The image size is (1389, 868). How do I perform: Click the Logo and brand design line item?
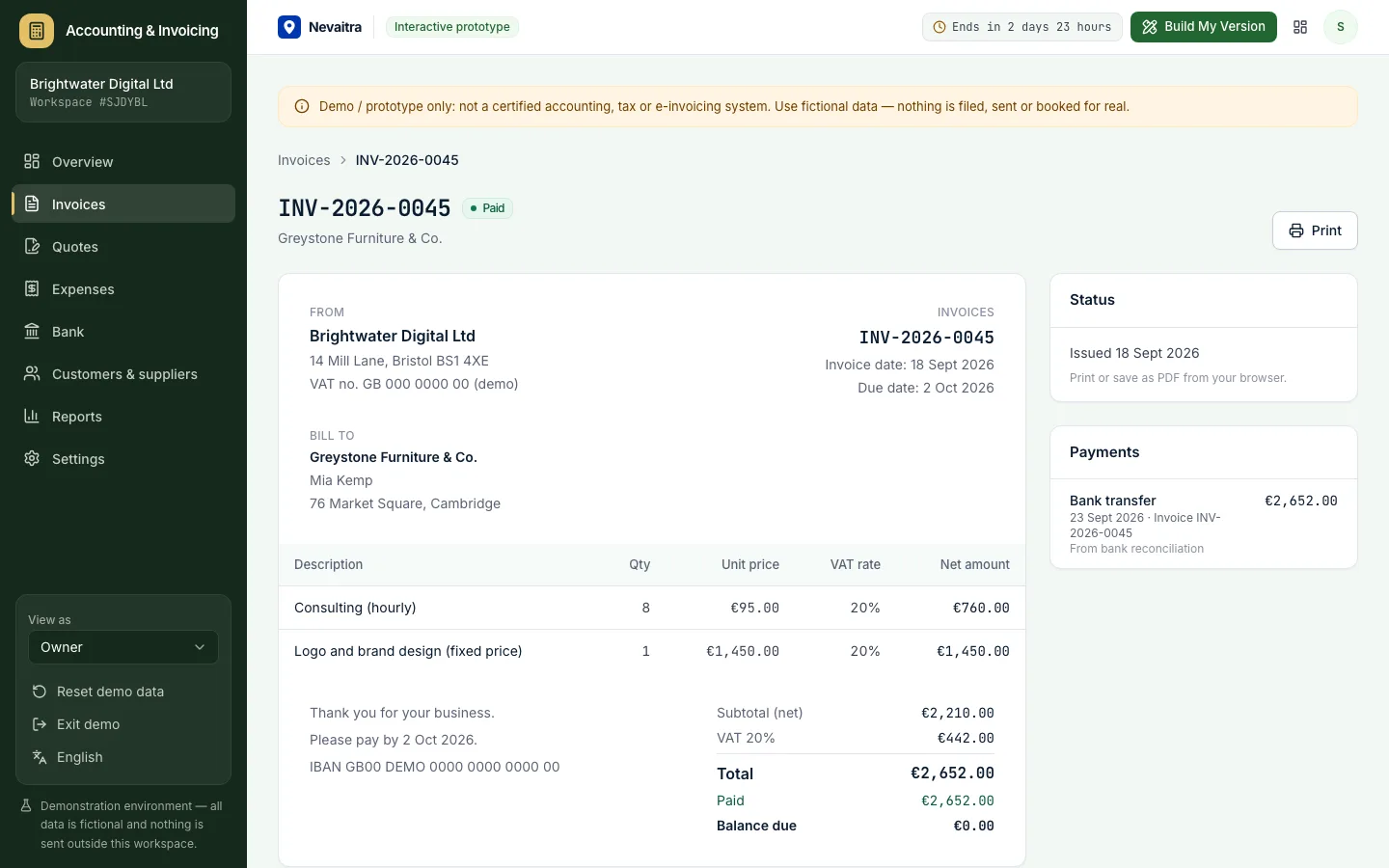652,651
